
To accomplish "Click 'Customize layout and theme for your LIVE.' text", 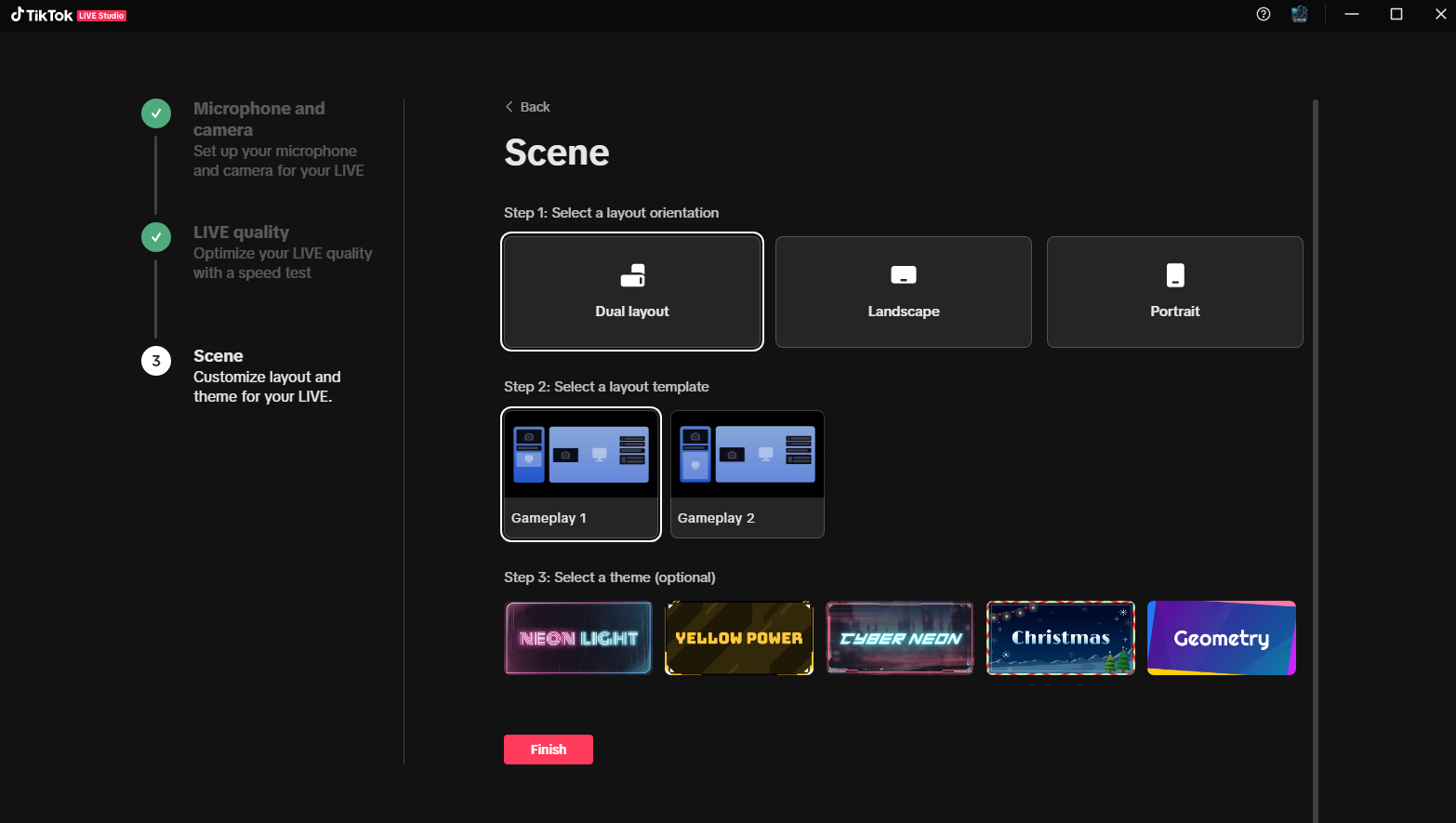I will point(267,387).
